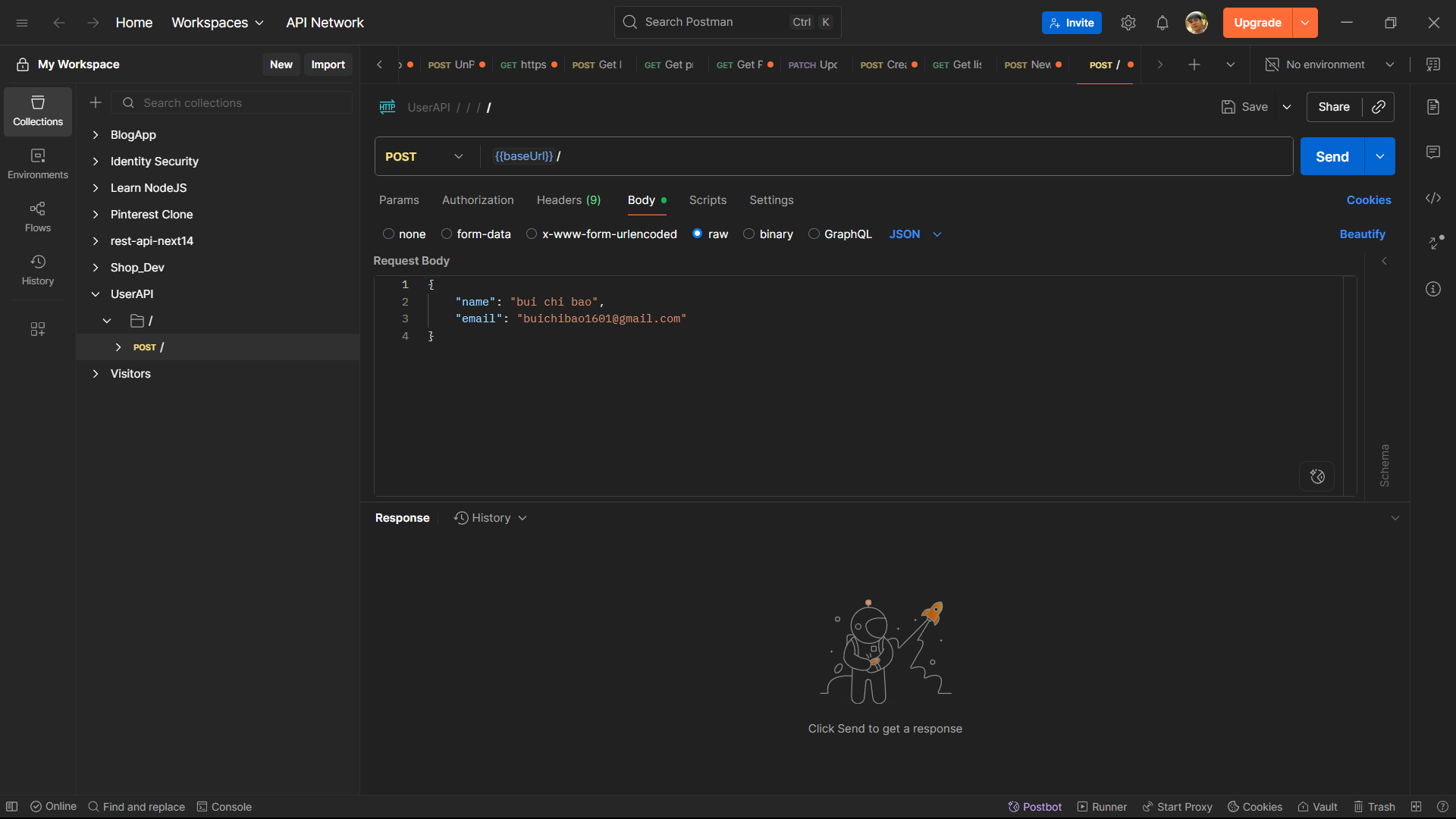The image size is (1456, 819).
Task: Select the Pinterest Clone collection
Action: pos(152,215)
